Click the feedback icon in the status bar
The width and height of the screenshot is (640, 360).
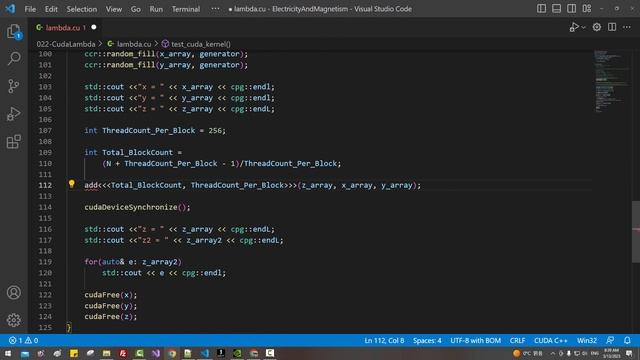coord(610,340)
